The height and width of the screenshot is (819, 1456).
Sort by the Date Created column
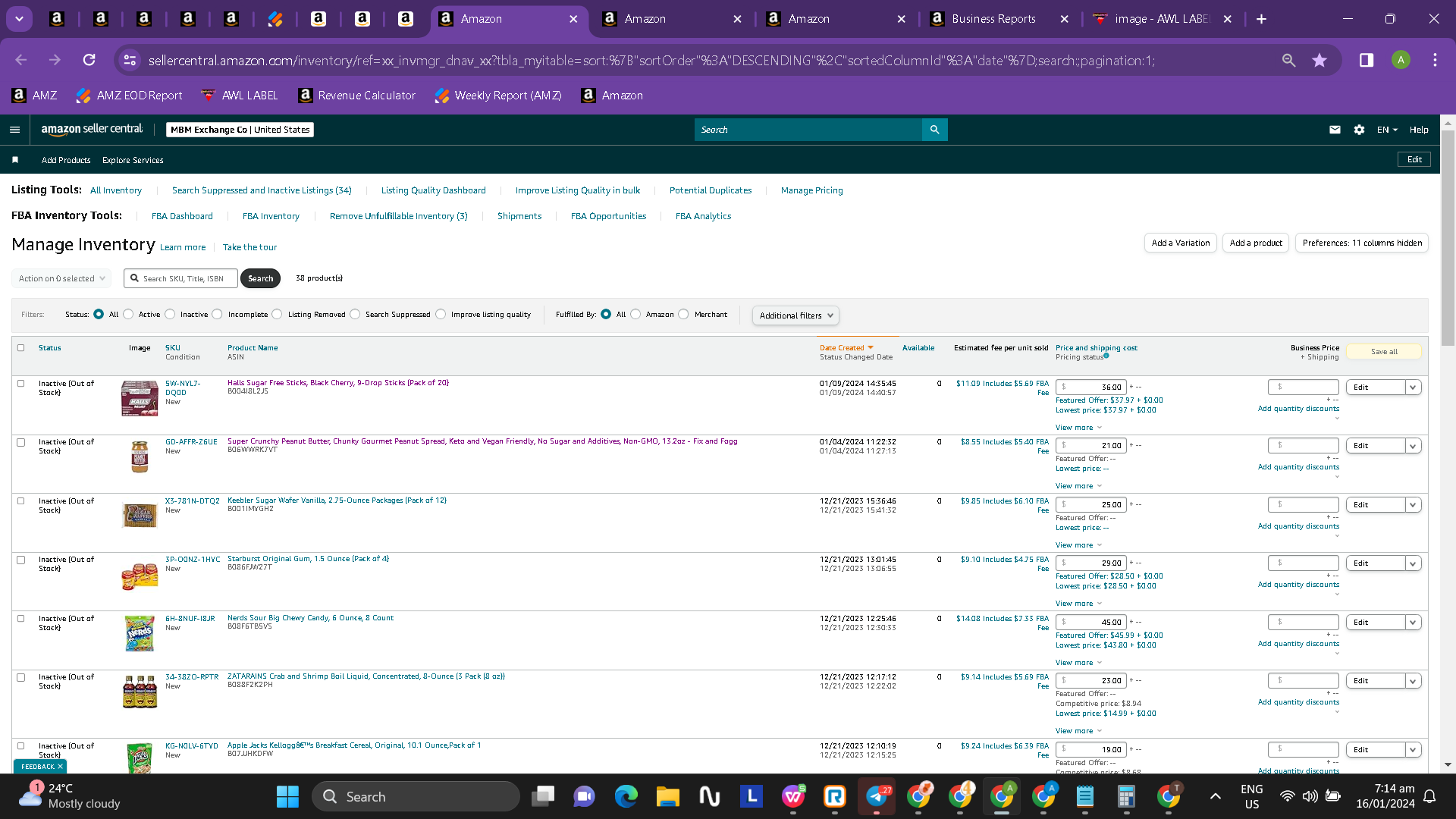[x=846, y=348]
